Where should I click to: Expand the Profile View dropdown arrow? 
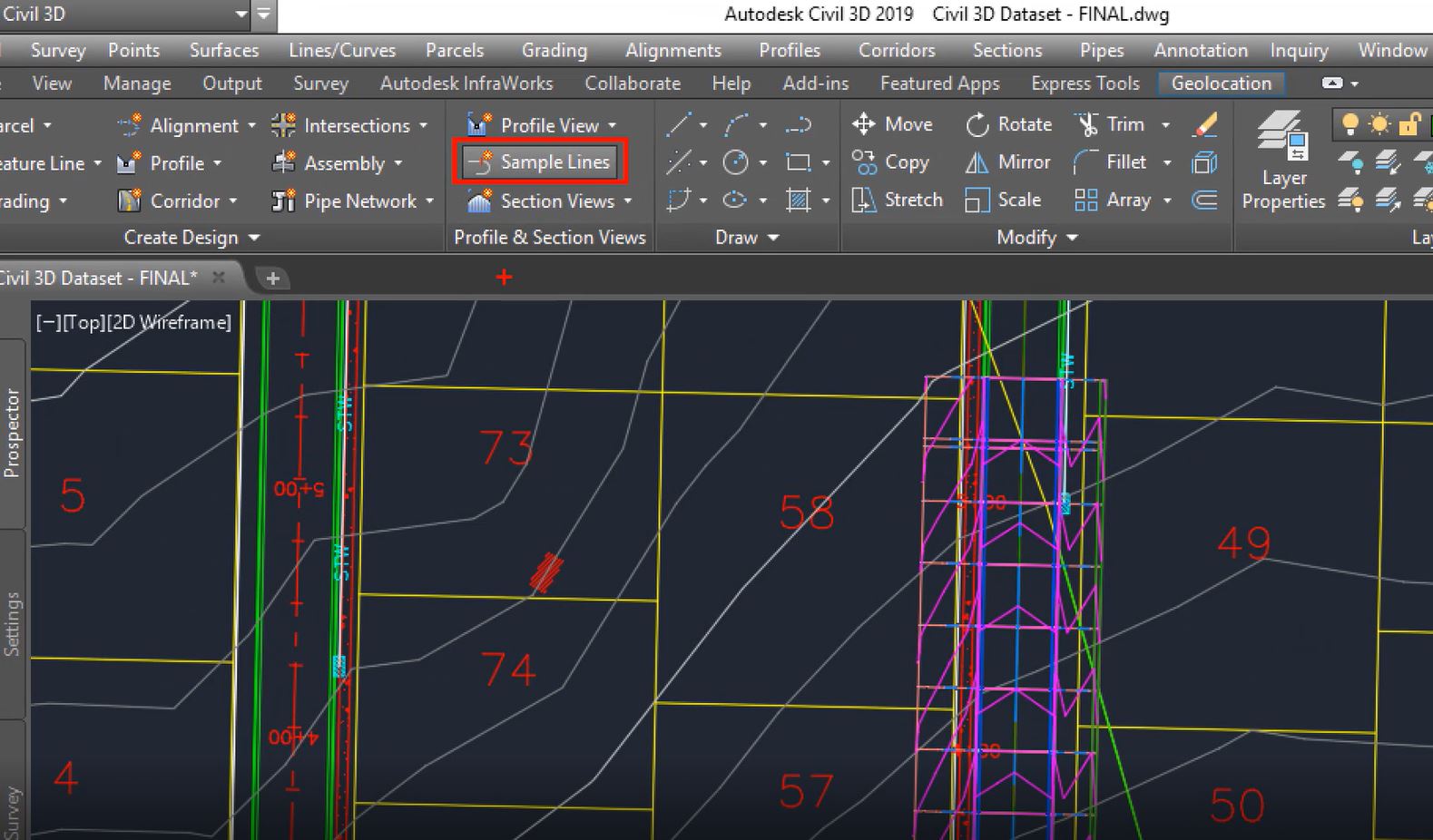[613, 126]
